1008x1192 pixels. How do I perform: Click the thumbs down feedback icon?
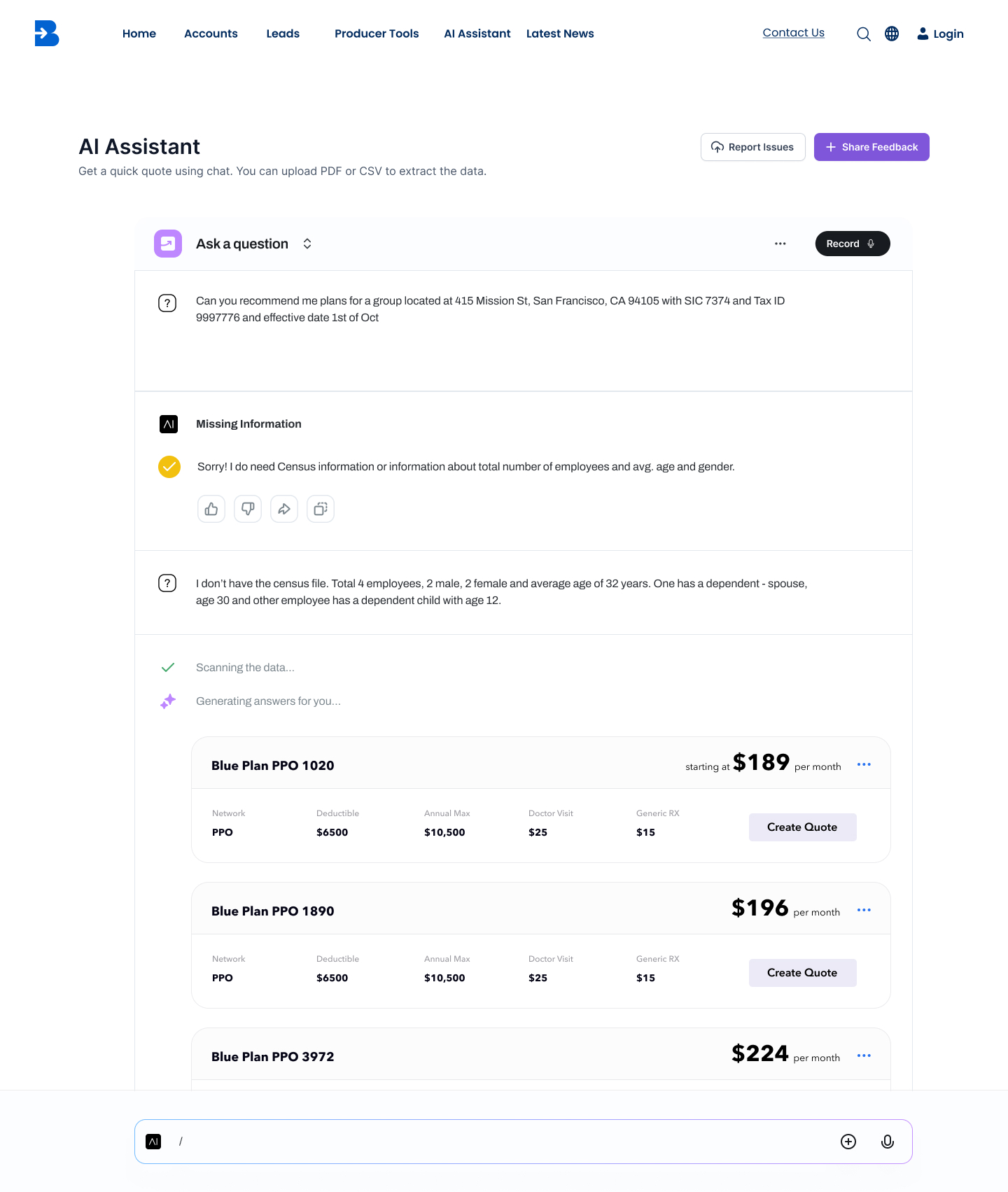click(x=248, y=509)
